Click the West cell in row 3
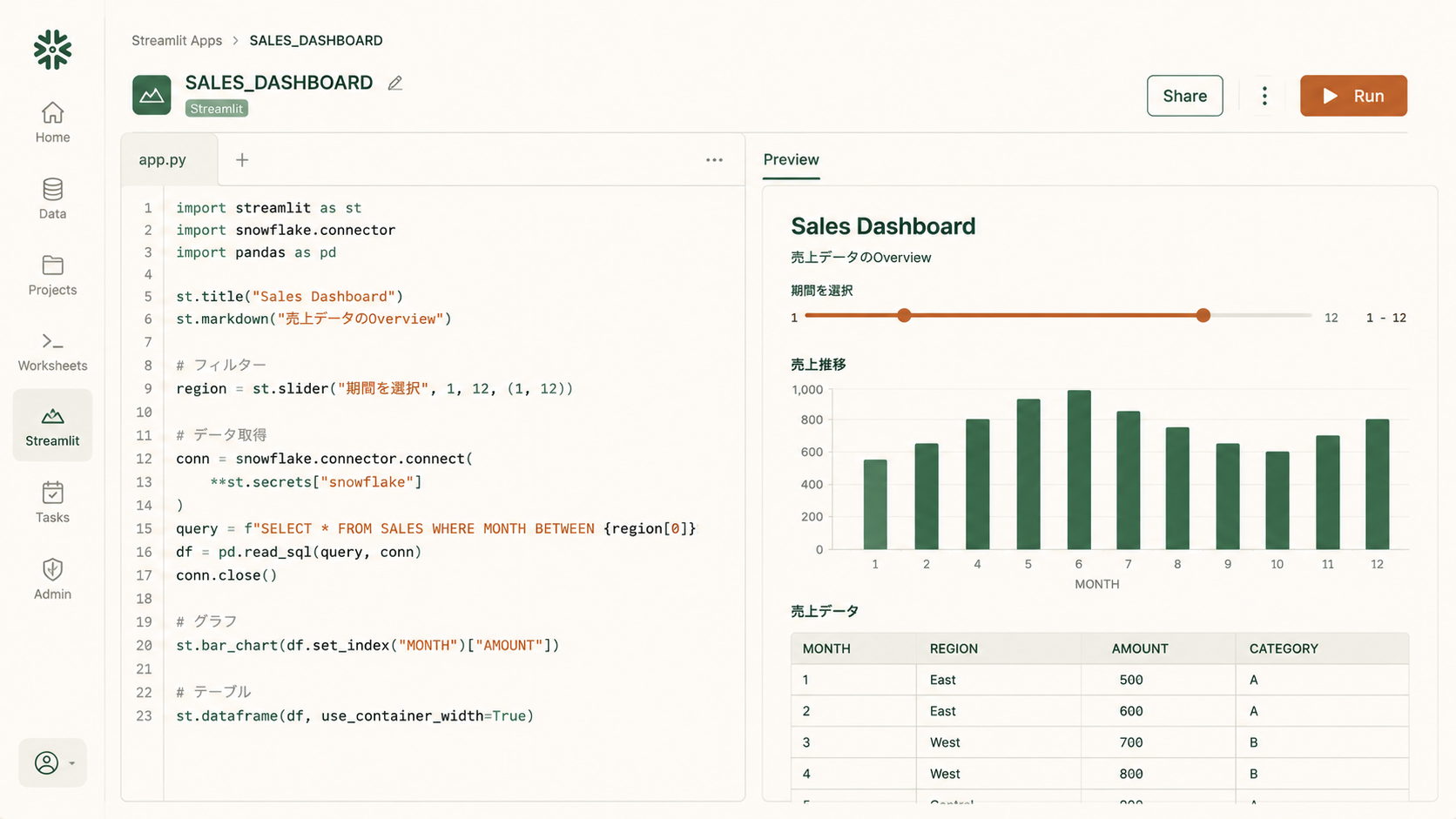 click(x=945, y=742)
